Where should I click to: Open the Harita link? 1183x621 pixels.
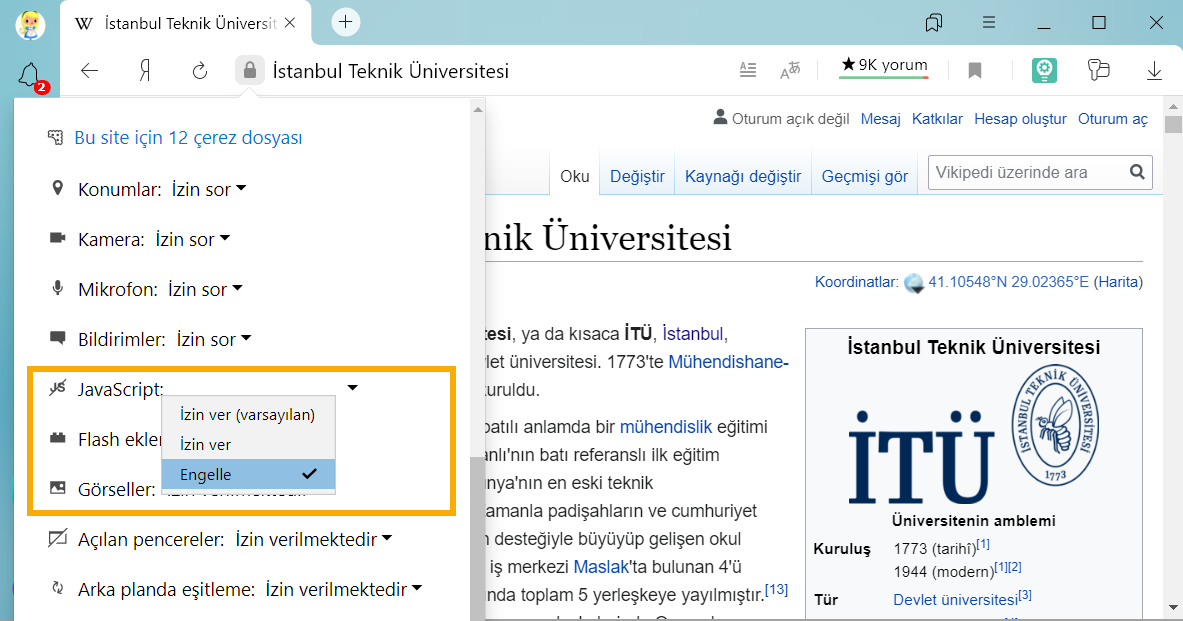1118,282
